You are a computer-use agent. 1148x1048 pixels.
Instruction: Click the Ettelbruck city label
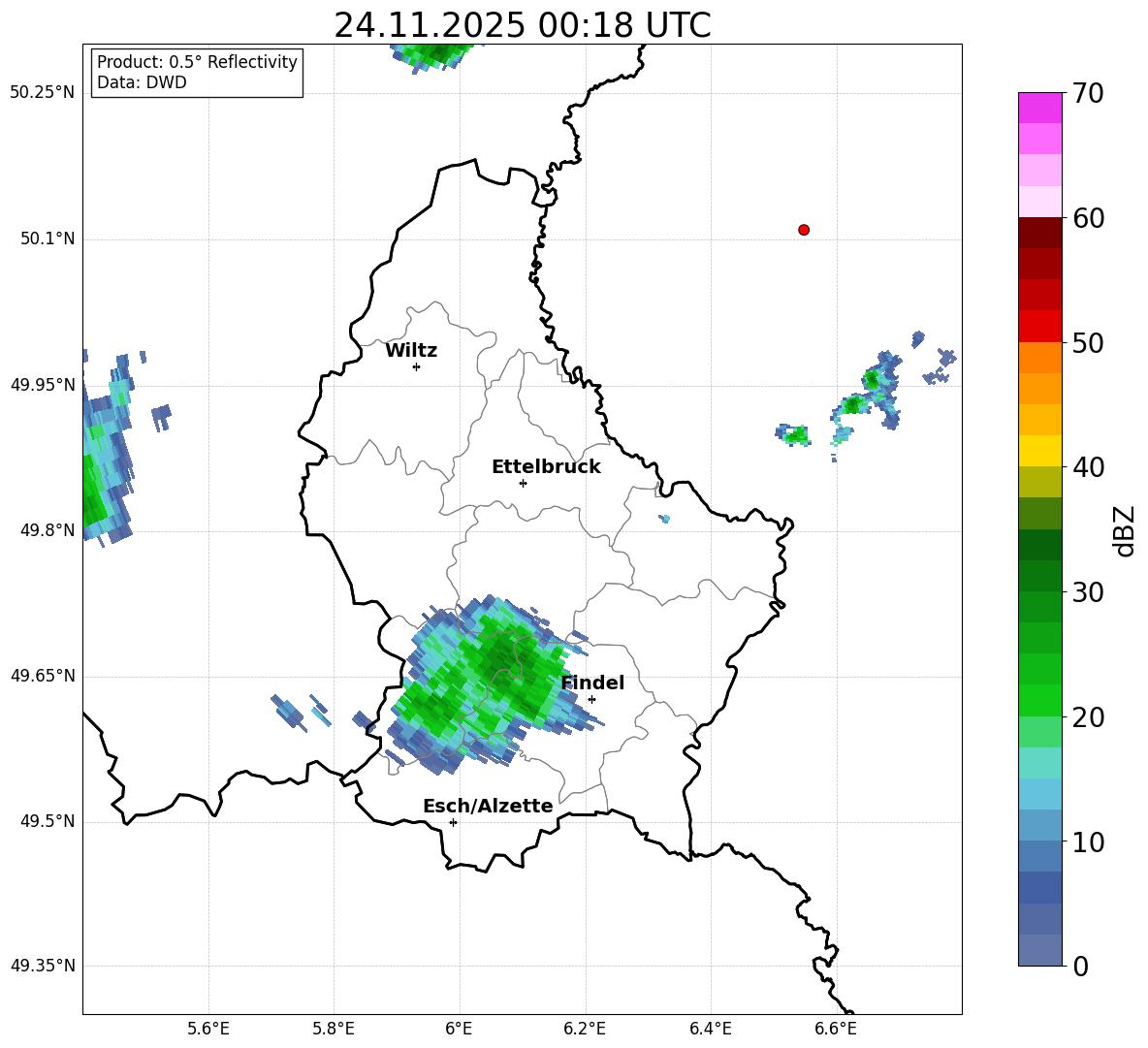[x=546, y=466]
